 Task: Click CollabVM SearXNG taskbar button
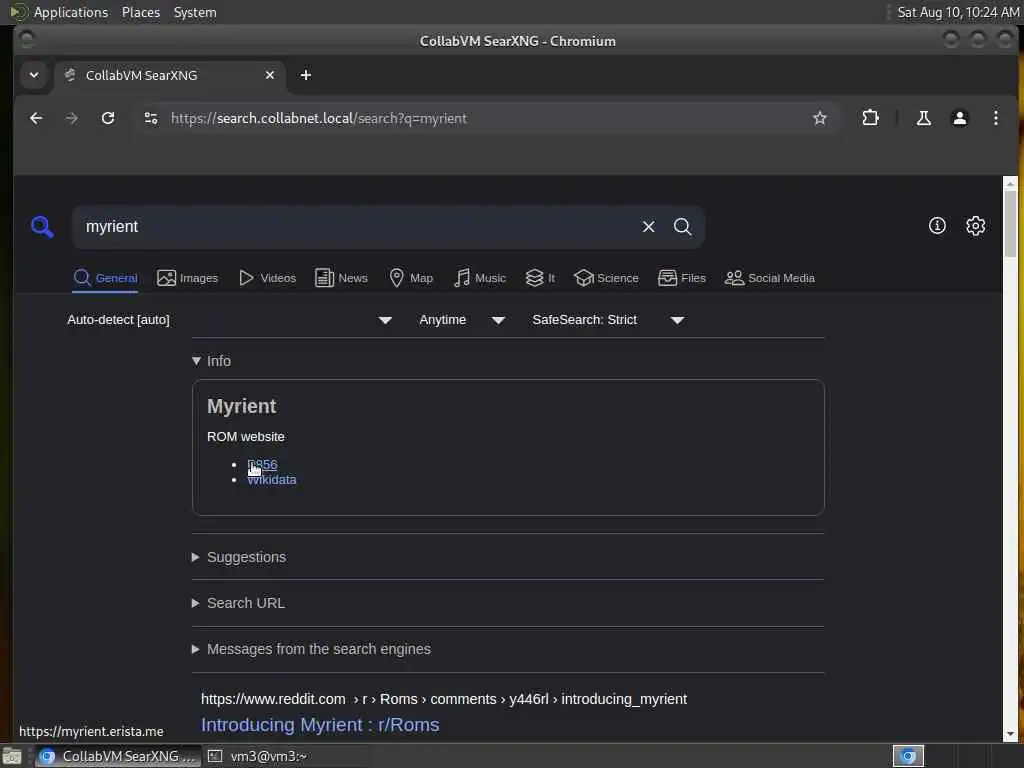118,756
